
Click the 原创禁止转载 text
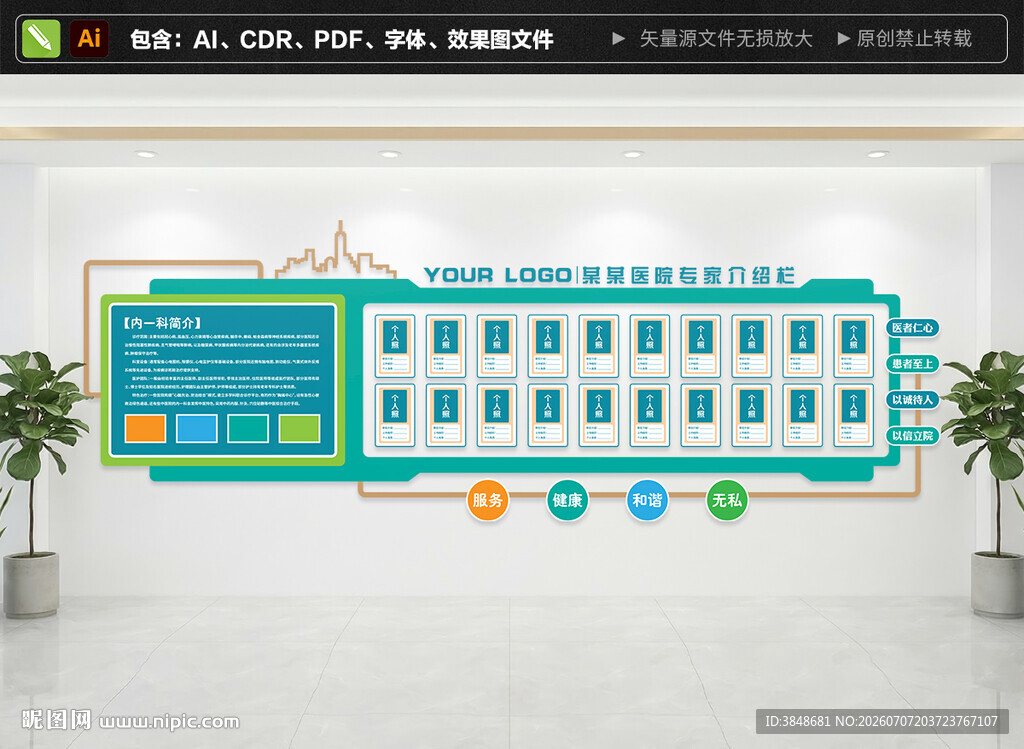914,39
